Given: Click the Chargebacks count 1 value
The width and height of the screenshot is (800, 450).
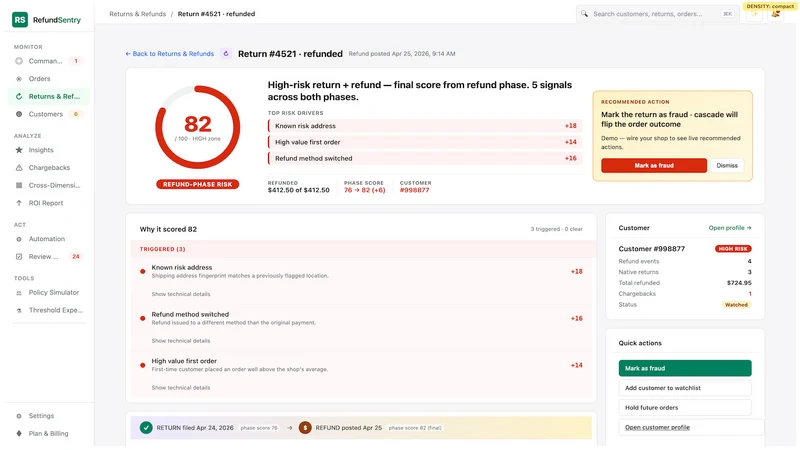Looking at the screenshot, I should pyautogui.click(x=749, y=293).
